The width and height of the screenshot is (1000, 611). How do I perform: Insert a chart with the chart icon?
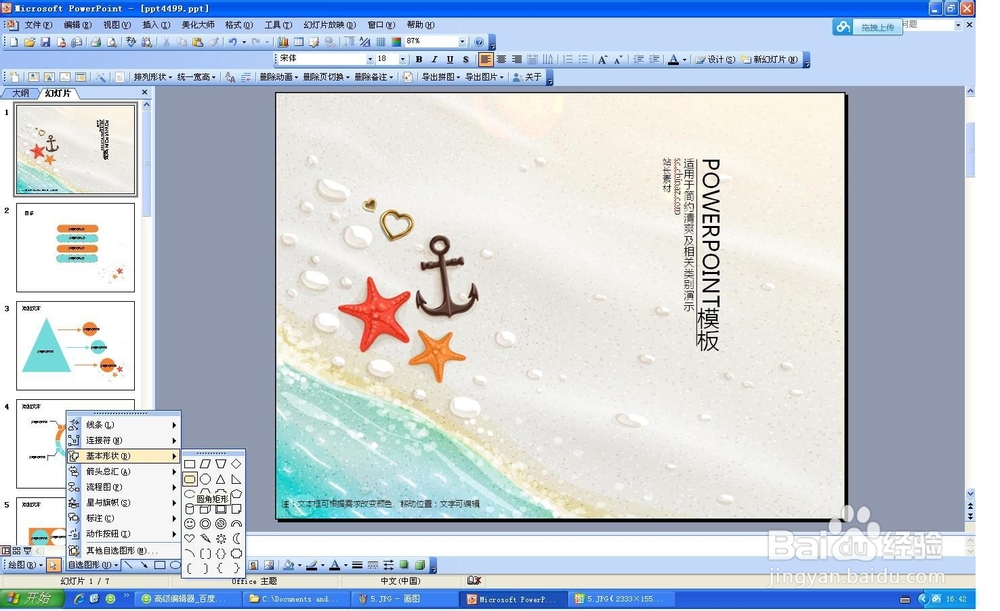point(283,42)
